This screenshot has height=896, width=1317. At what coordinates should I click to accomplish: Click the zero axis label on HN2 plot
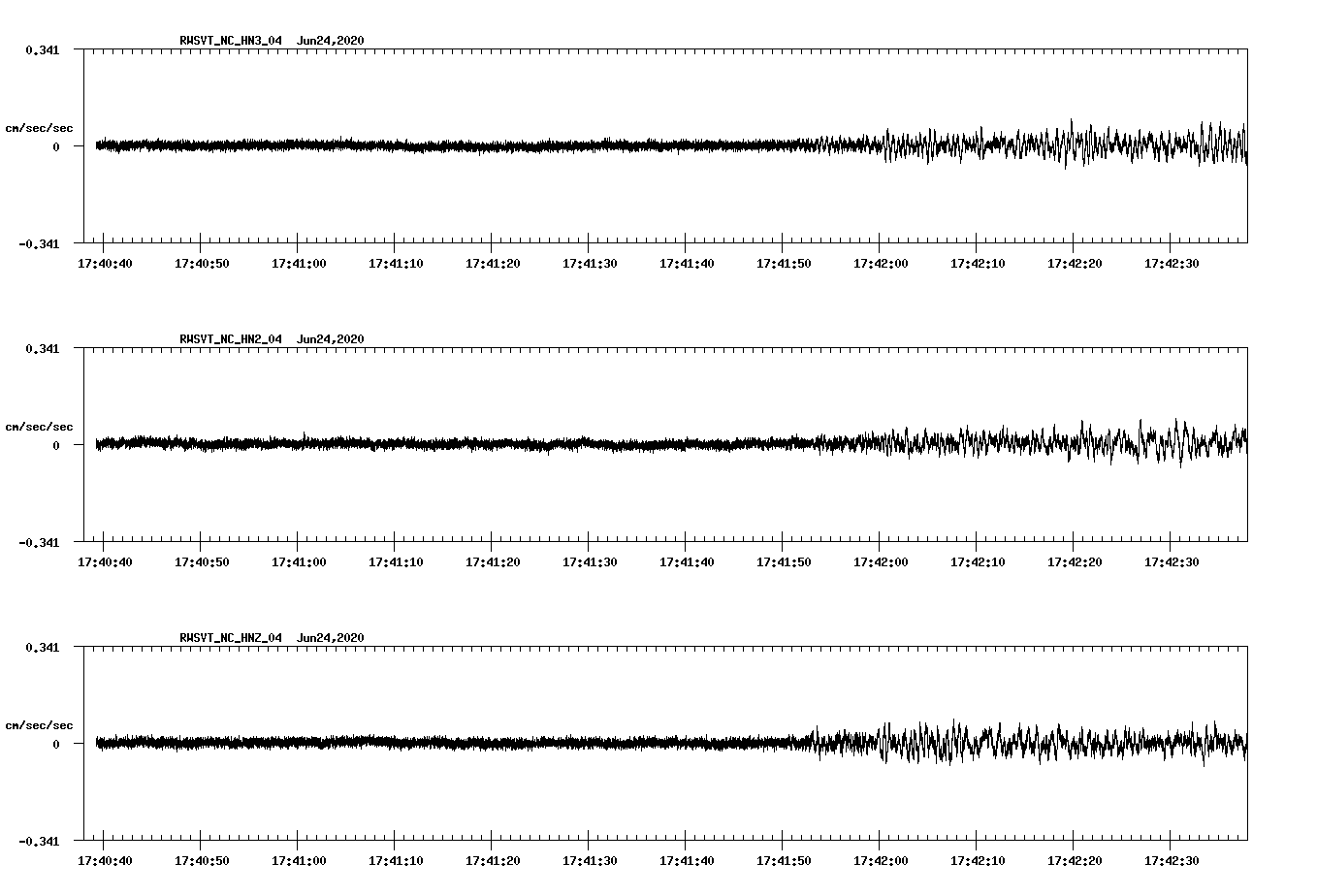[x=56, y=445]
